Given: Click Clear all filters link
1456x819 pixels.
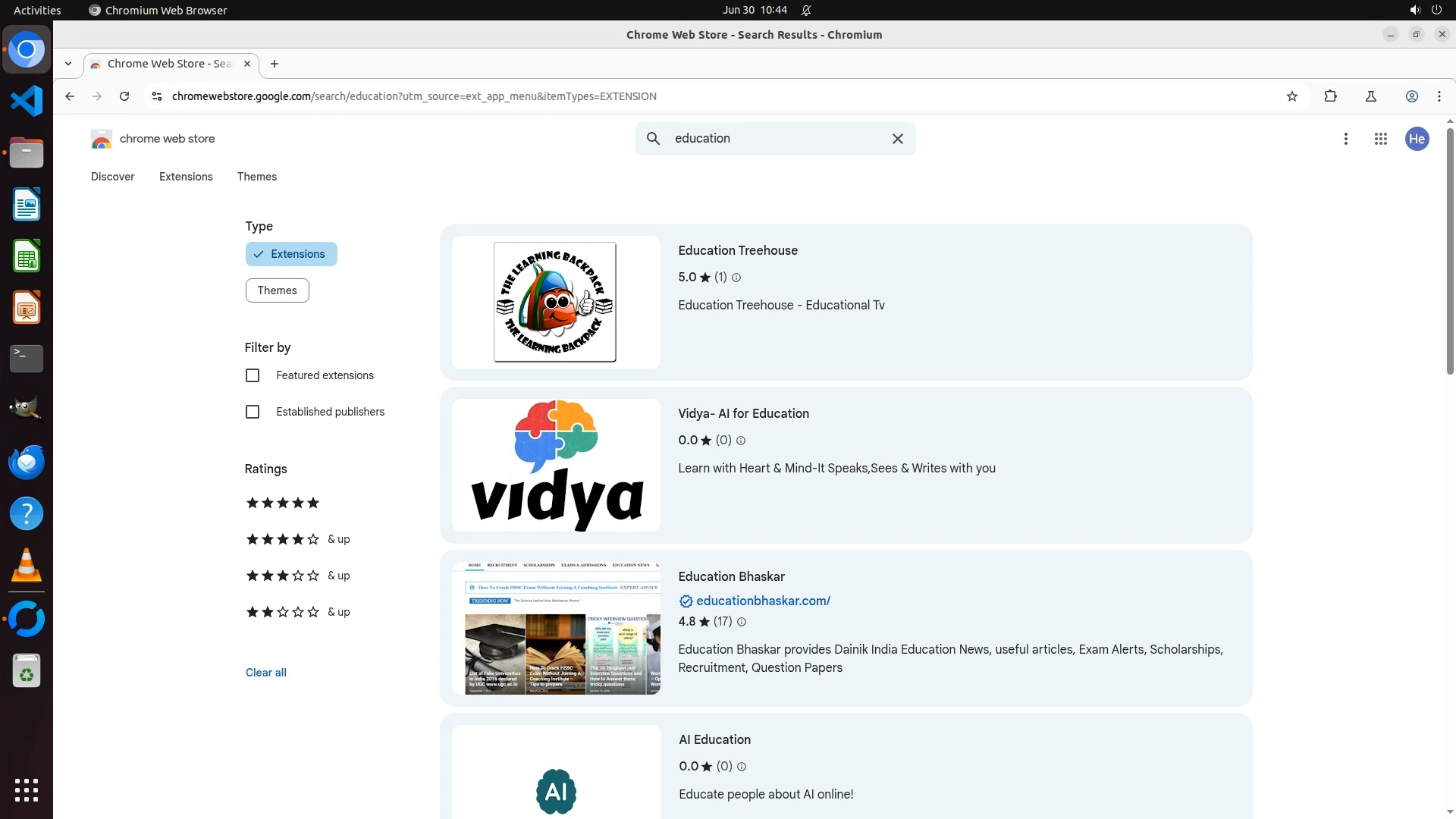Looking at the screenshot, I should [x=265, y=673].
